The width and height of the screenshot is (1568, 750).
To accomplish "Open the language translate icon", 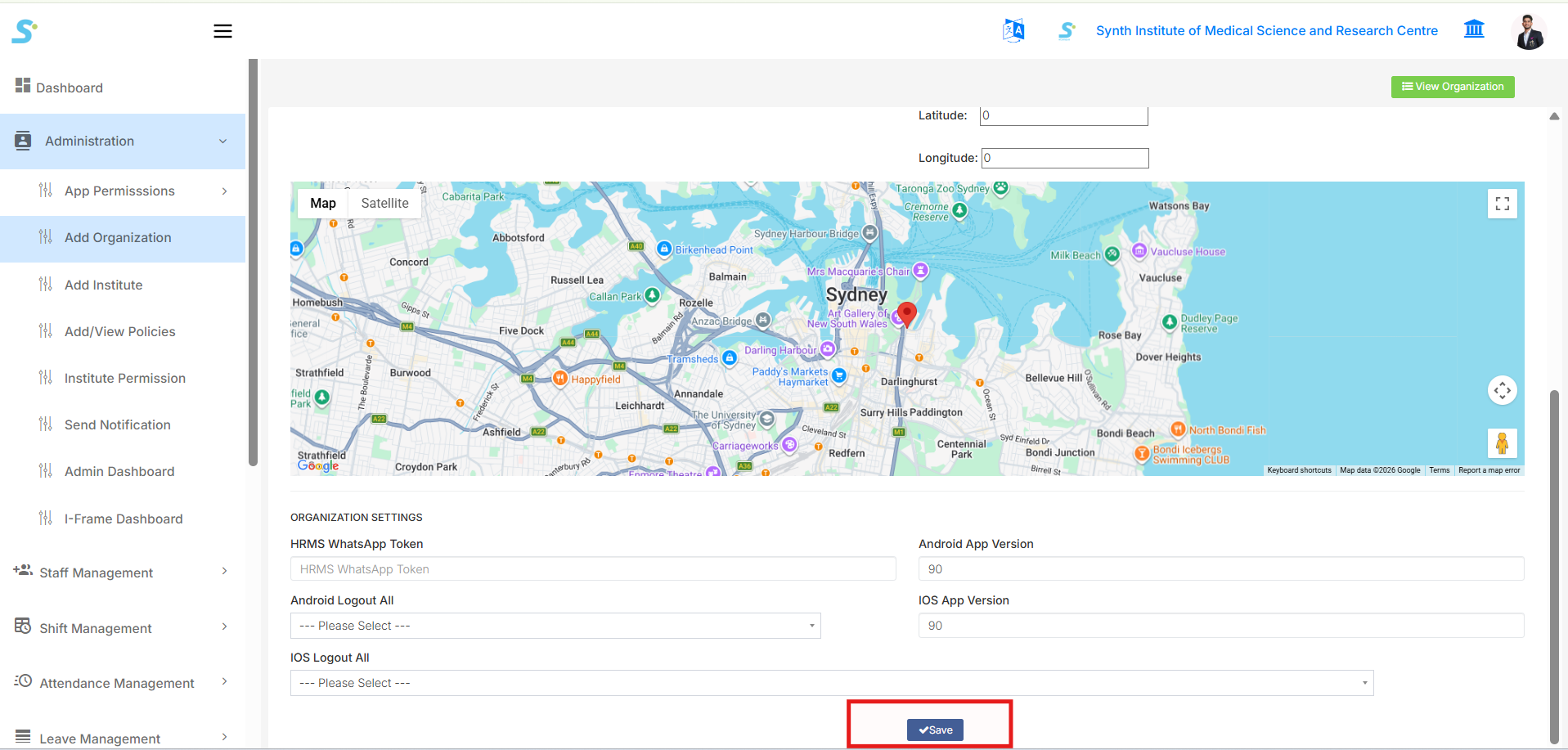I will pos(1013,30).
